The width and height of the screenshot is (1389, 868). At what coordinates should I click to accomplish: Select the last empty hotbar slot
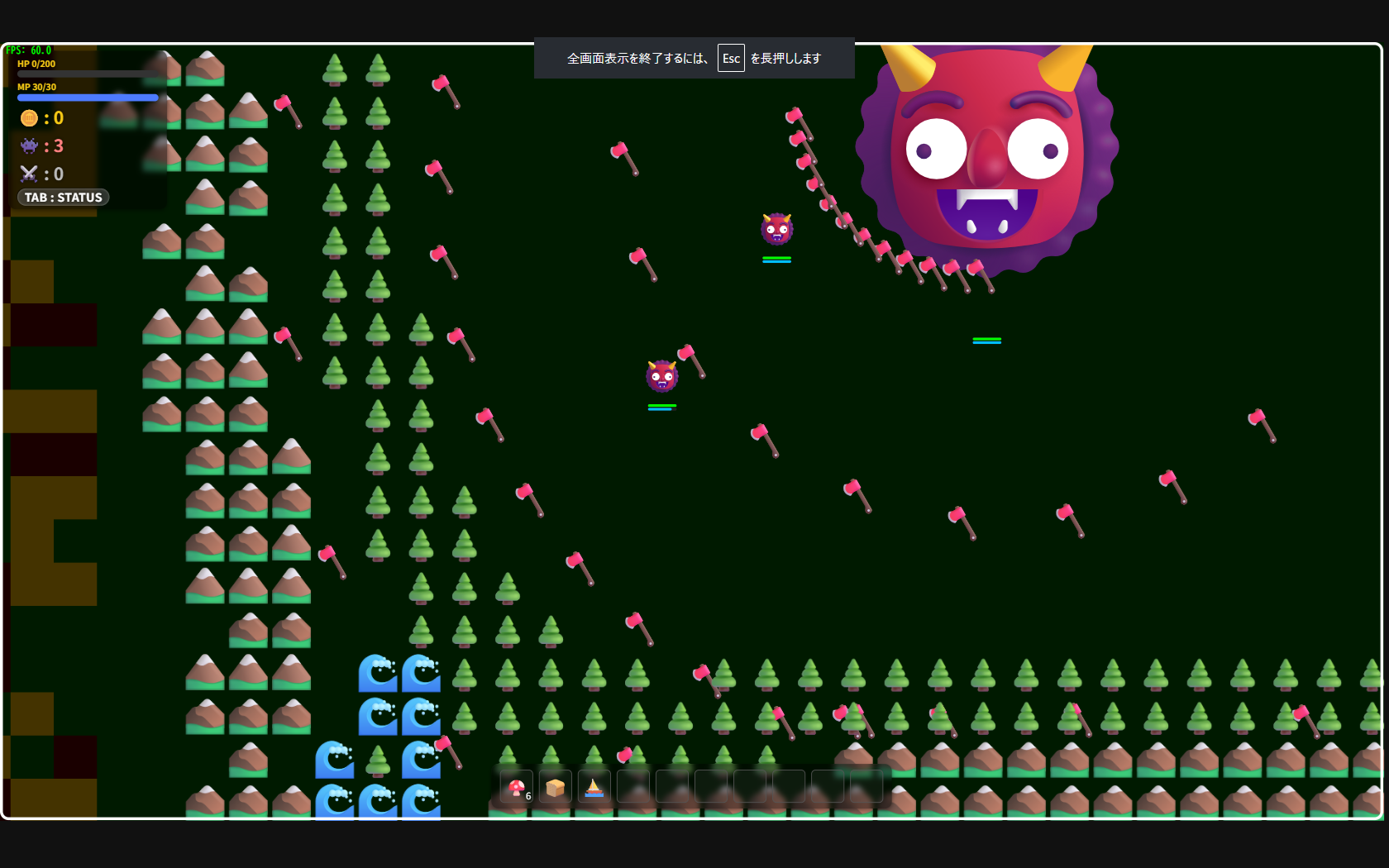[866, 787]
